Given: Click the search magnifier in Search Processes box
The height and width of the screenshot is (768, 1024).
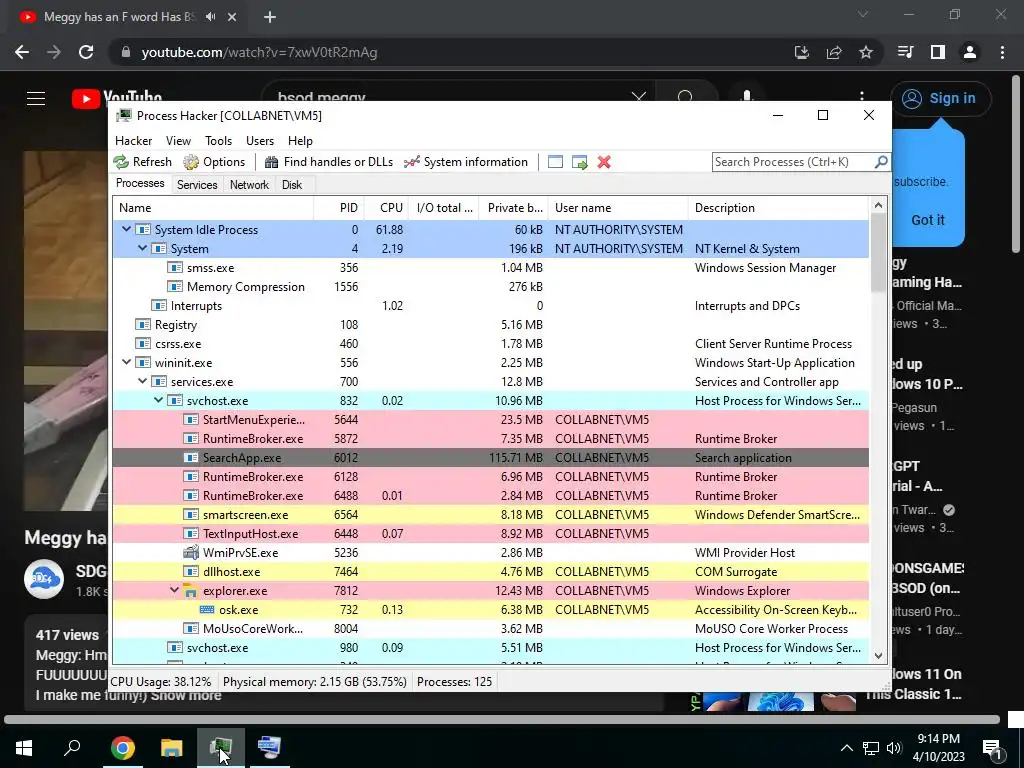Looking at the screenshot, I should (881, 161).
